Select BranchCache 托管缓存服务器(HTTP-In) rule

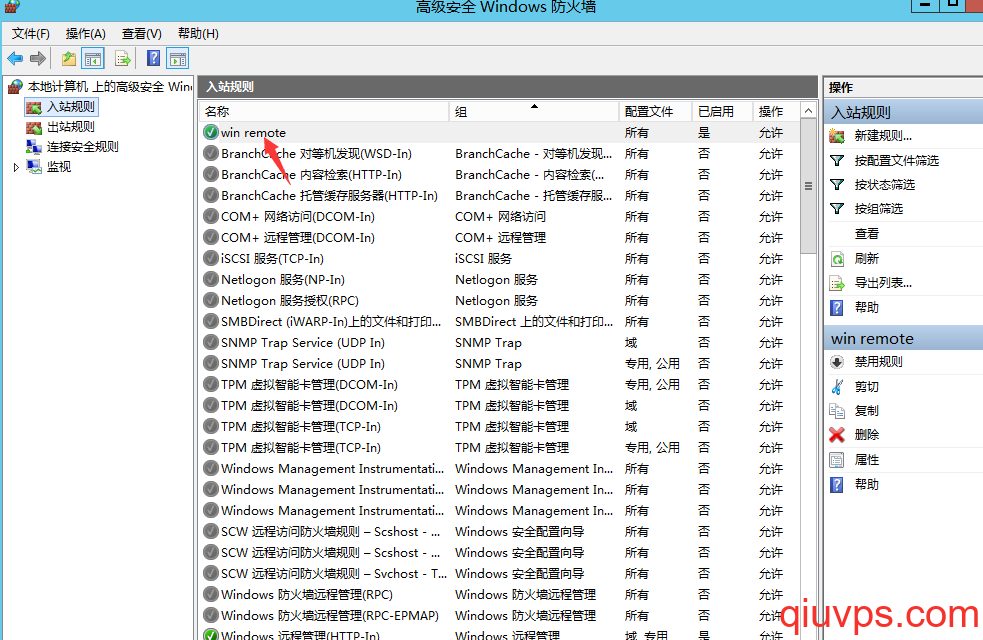pyautogui.click(x=500, y=196)
